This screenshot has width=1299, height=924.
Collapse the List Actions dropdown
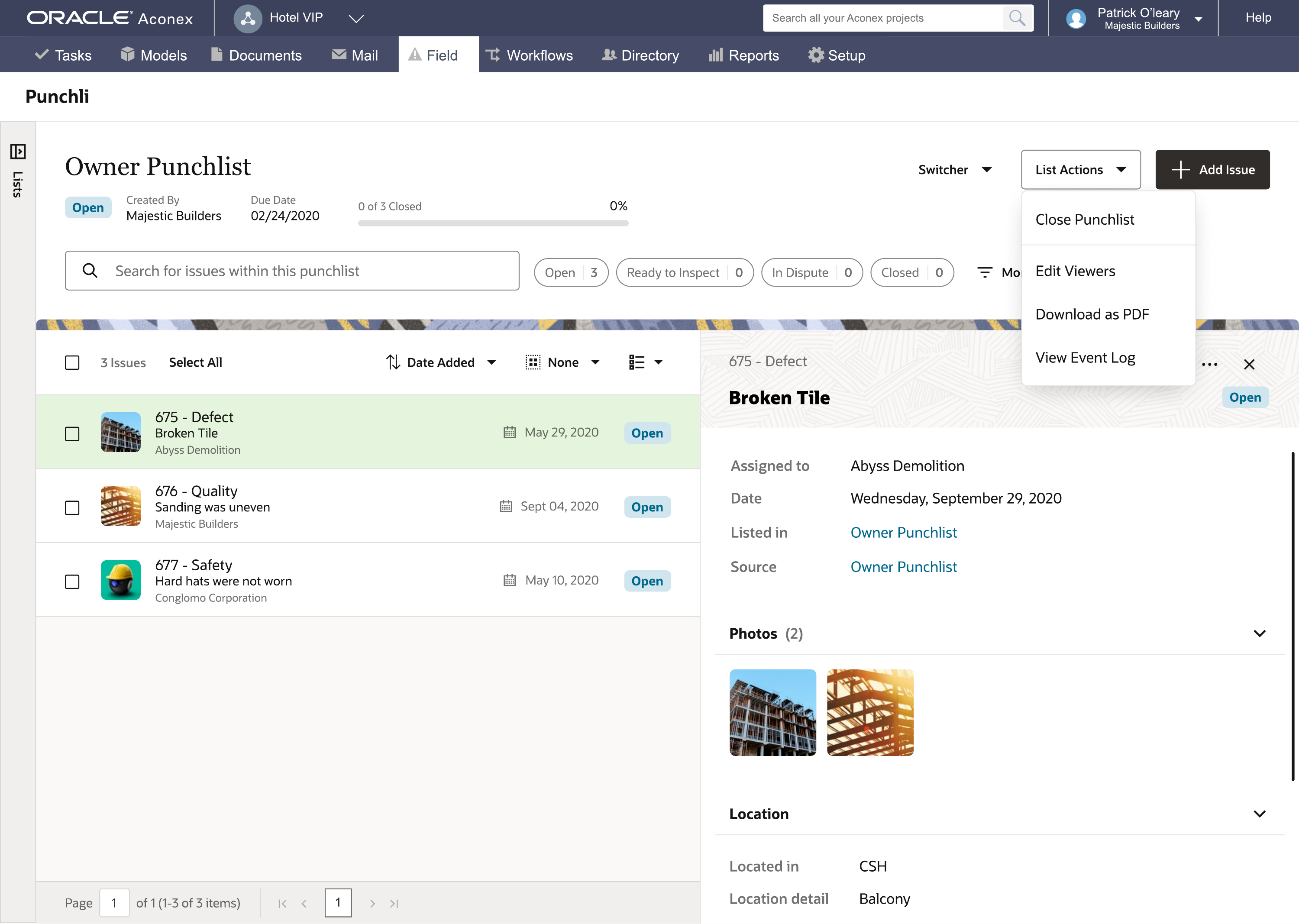[x=1080, y=170]
